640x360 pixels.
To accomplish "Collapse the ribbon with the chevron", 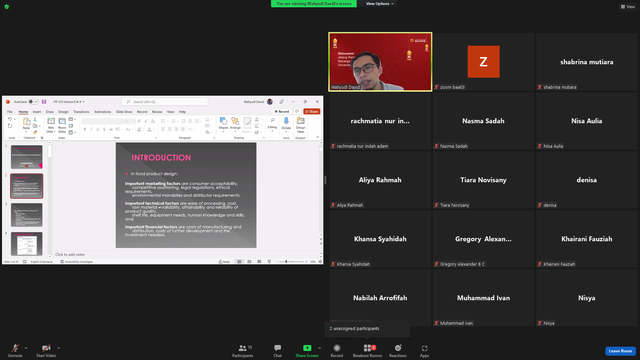I will [318, 137].
